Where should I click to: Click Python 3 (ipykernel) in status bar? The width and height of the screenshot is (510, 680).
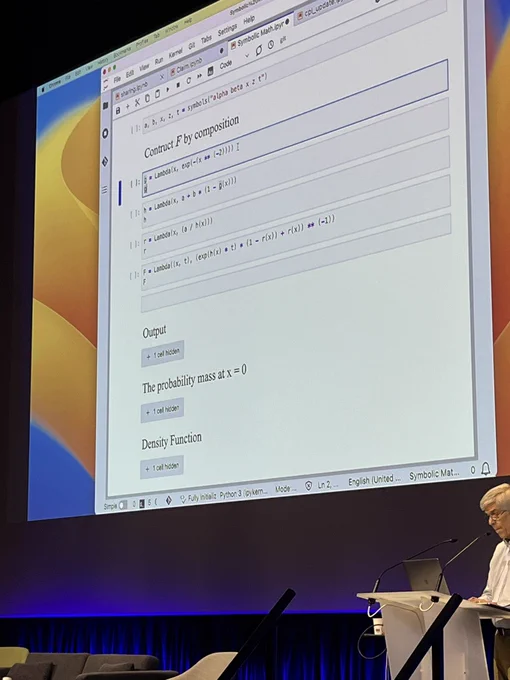(243, 494)
